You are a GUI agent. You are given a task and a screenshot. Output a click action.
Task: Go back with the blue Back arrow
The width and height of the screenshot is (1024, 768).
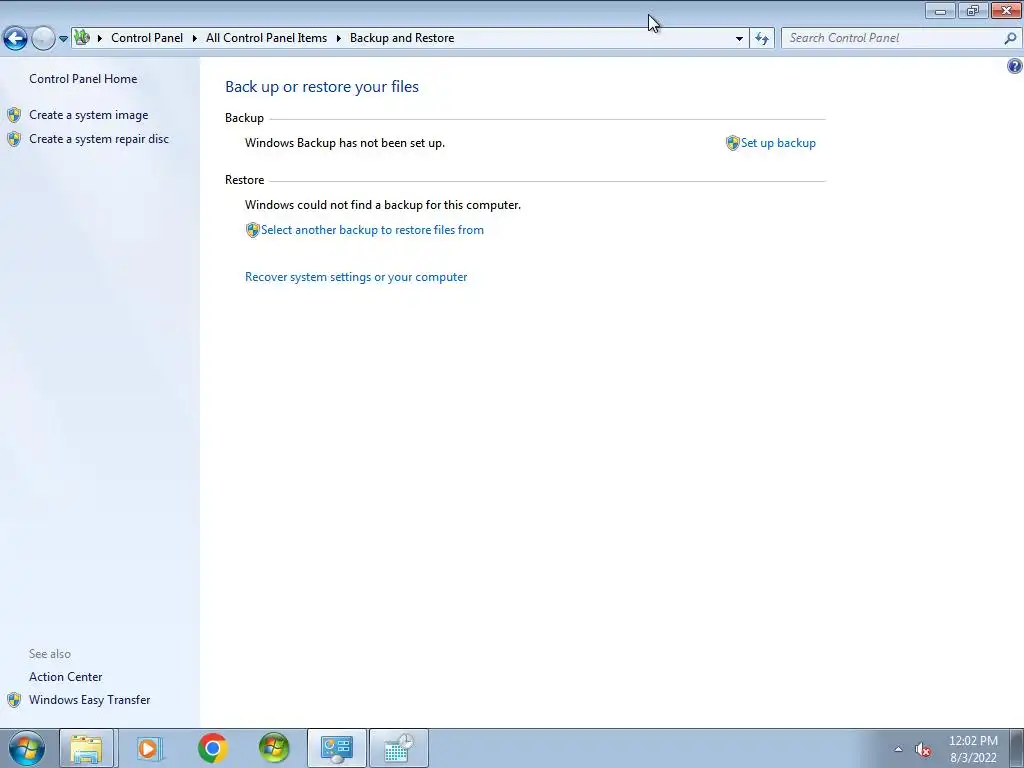click(x=15, y=38)
